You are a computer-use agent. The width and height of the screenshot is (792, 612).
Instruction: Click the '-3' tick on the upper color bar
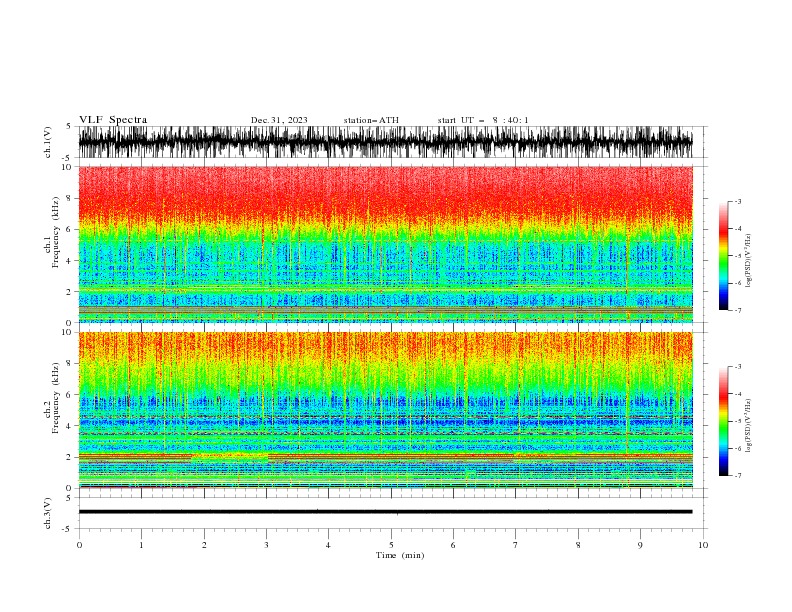(x=737, y=201)
